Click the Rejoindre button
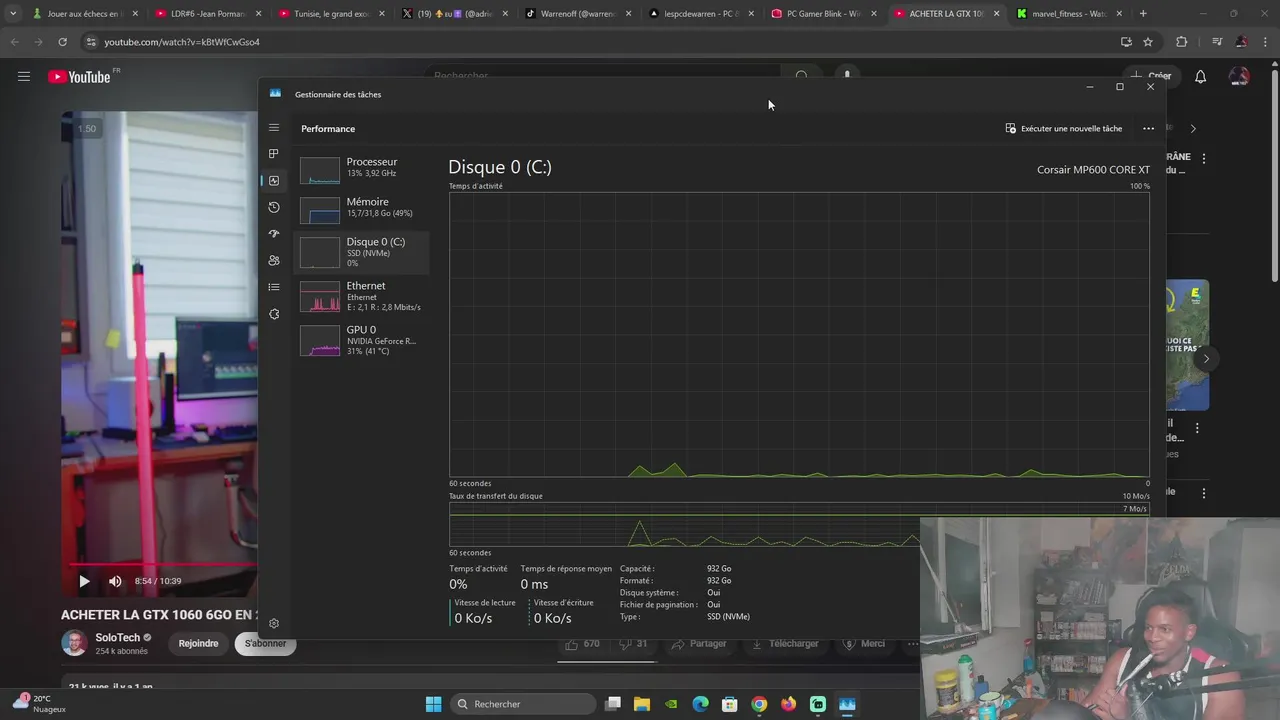The height and width of the screenshot is (720, 1280). tap(198, 643)
